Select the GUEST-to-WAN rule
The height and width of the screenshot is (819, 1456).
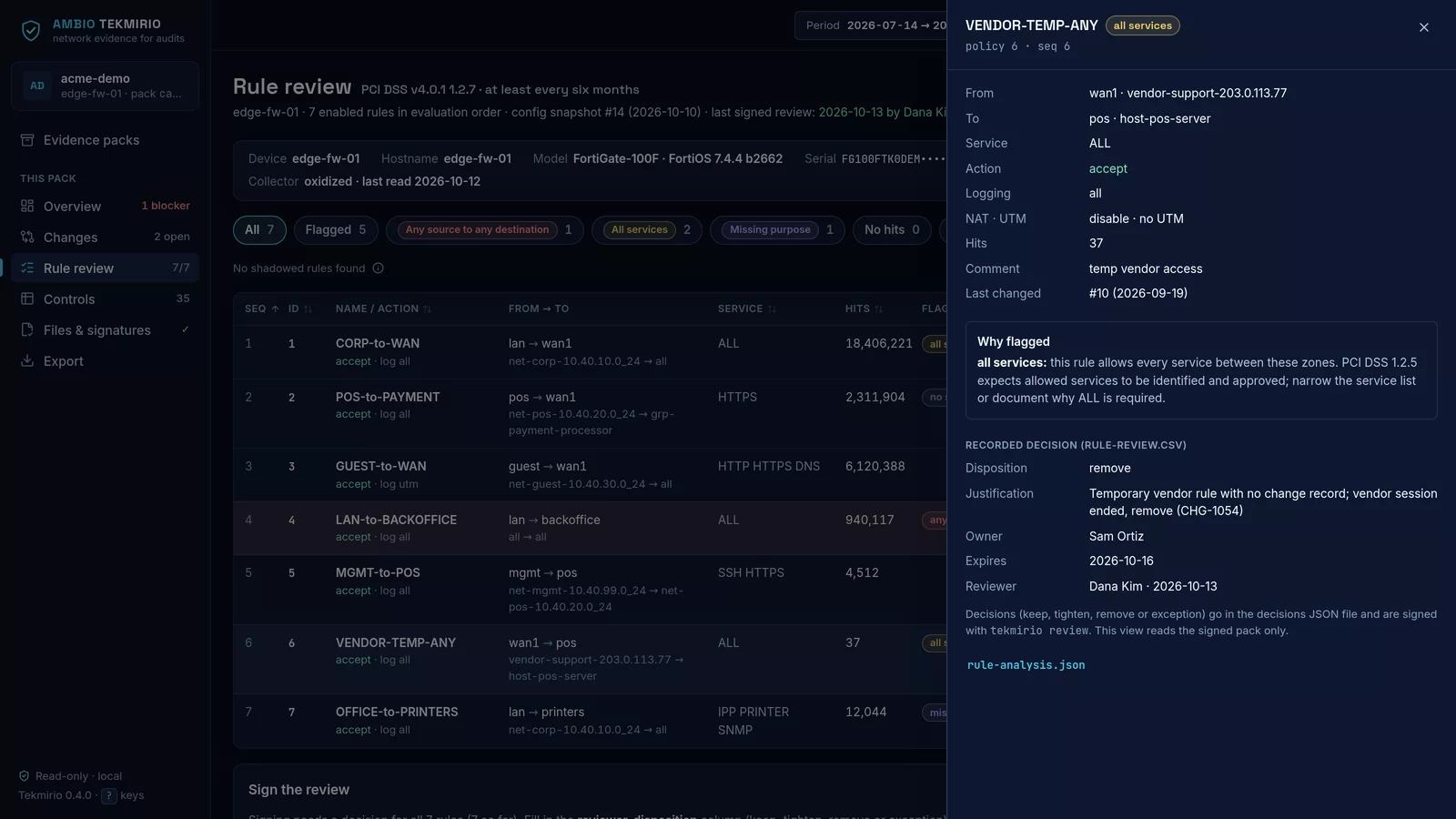[590, 475]
